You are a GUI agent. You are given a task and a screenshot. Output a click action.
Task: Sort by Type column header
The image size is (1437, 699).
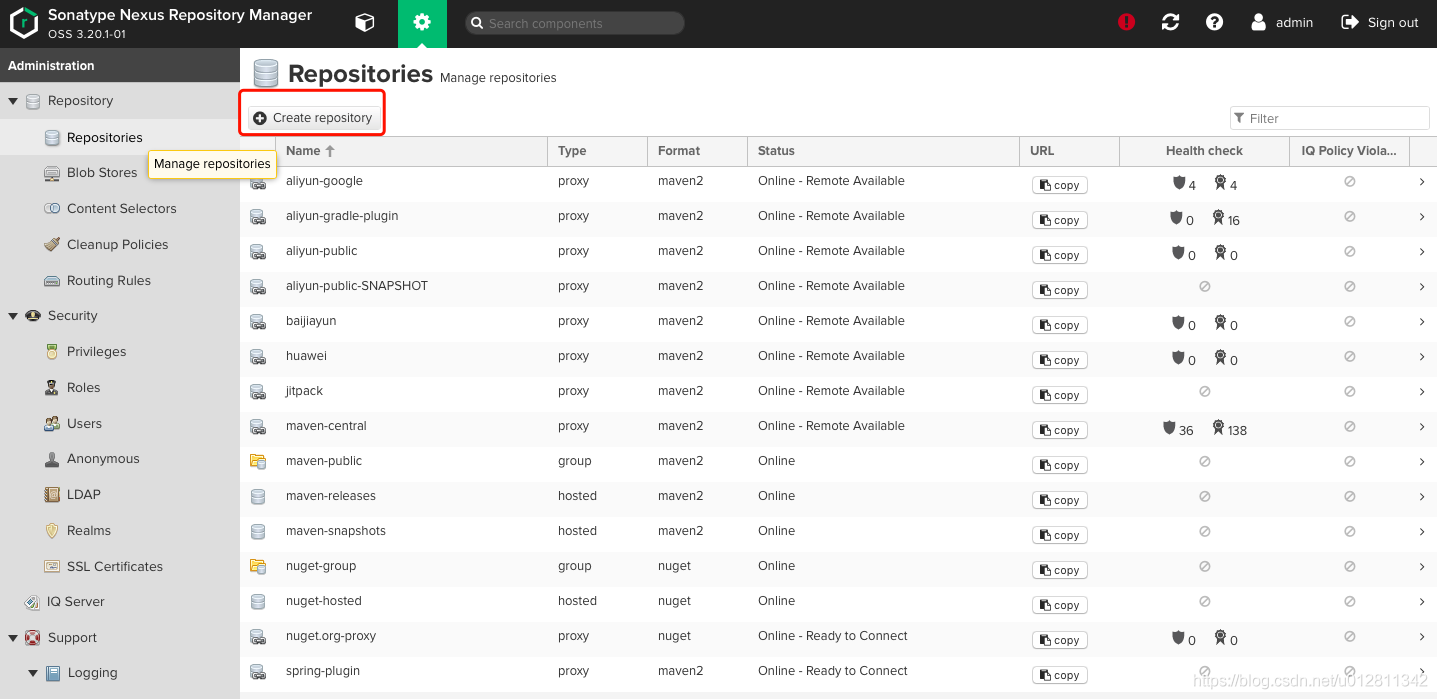pyautogui.click(x=598, y=151)
